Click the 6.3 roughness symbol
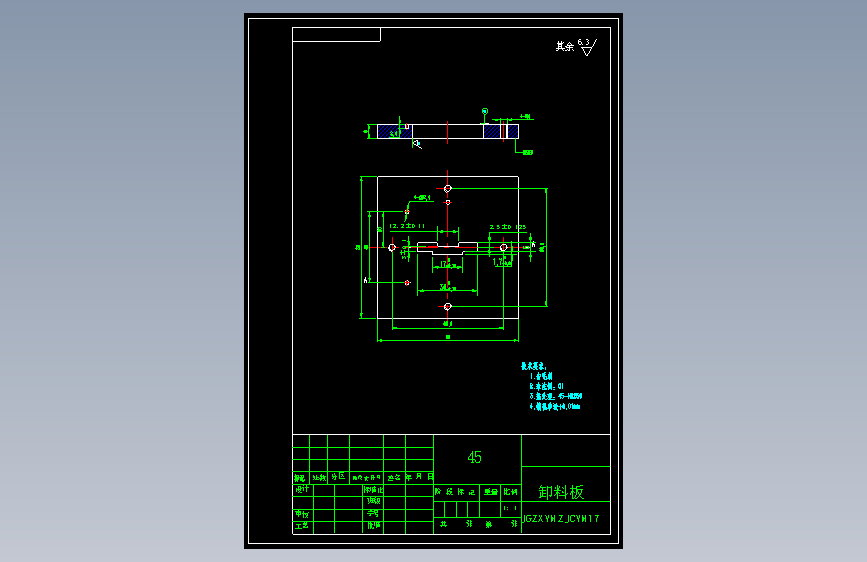Screen dimensions: 867x562 (x=587, y=47)
